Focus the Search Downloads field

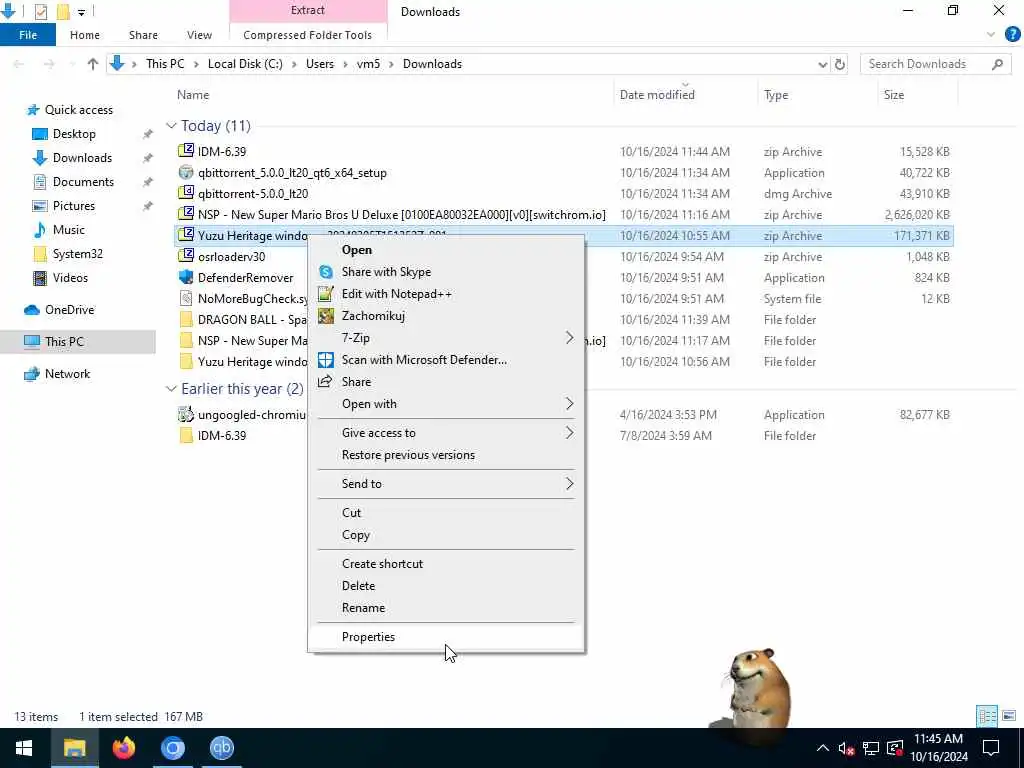[935, 64]
